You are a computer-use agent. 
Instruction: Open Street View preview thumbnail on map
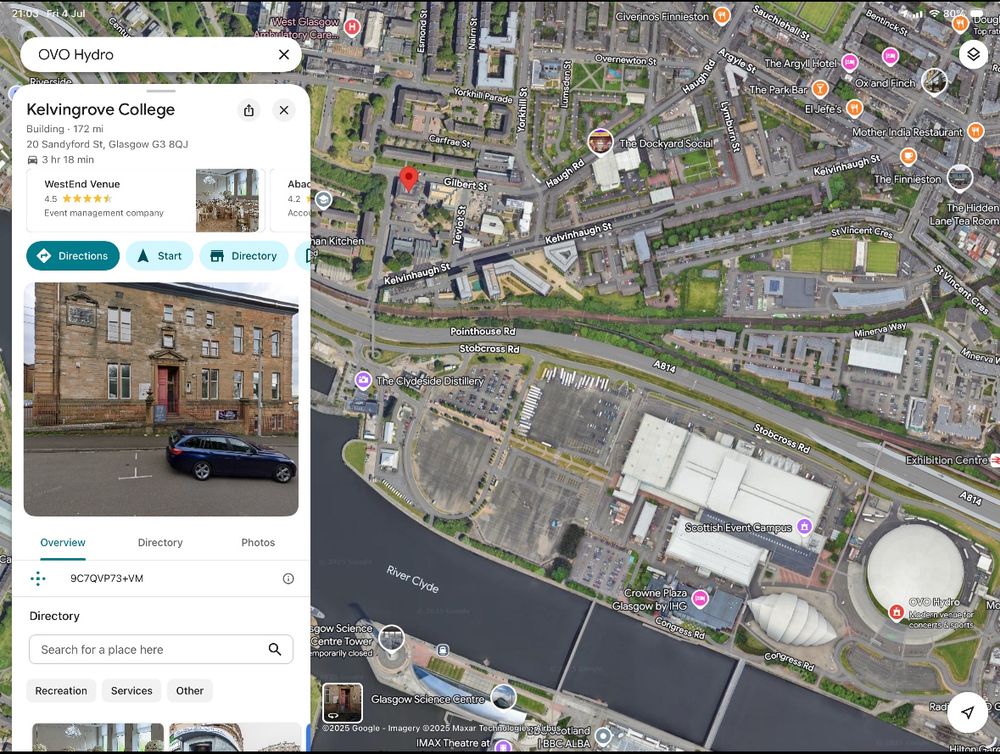click(342, 702)
